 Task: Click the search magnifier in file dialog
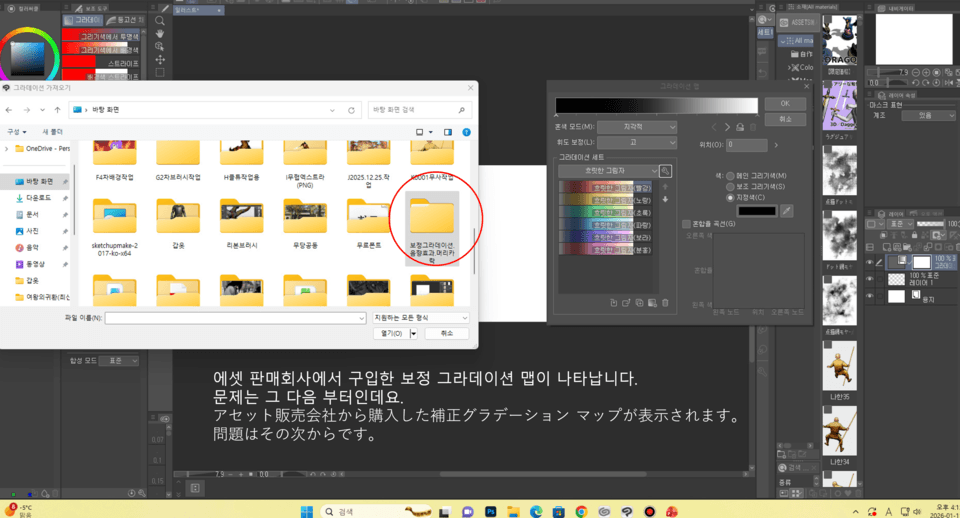(462, 110)
